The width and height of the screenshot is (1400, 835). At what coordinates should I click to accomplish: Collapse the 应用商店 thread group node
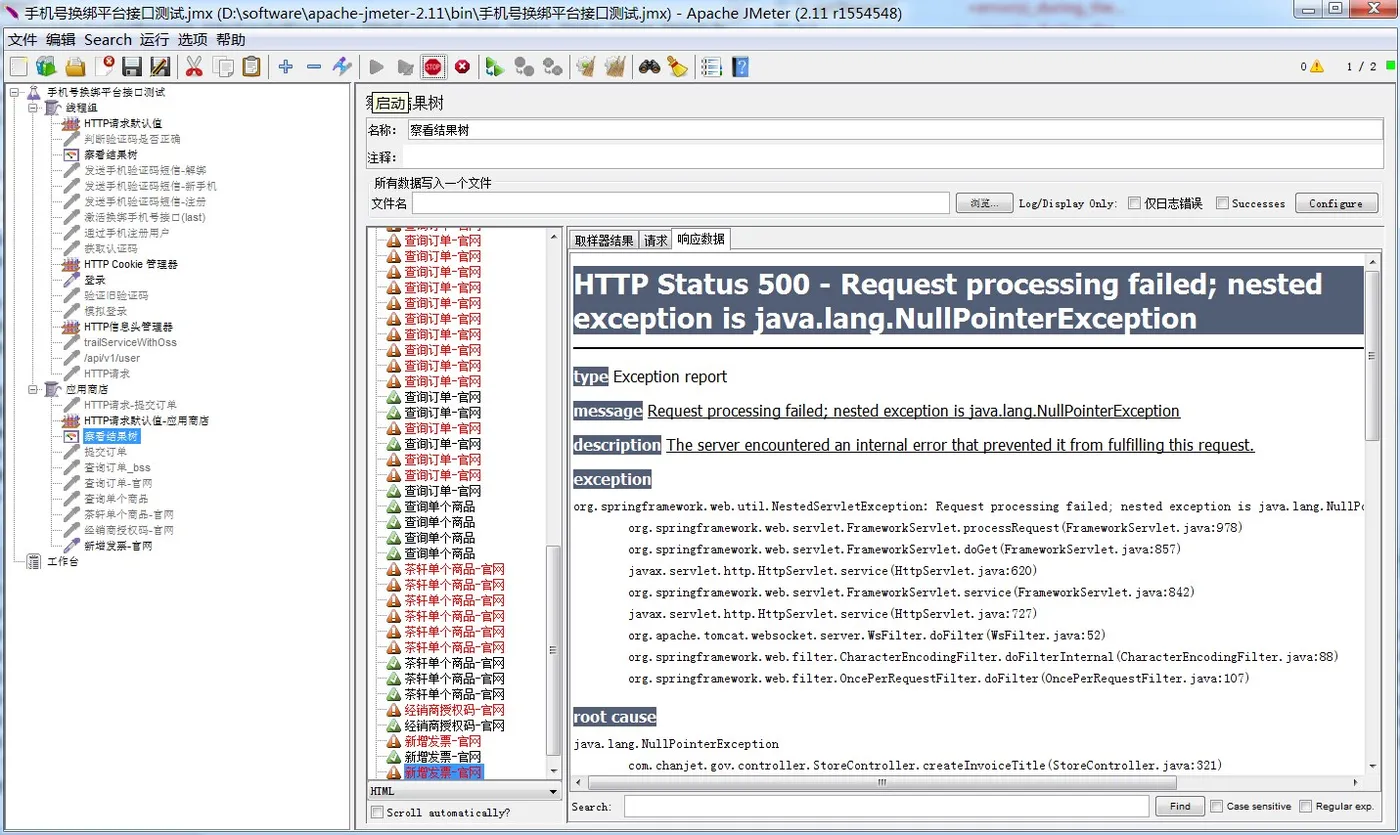point(33,389)
